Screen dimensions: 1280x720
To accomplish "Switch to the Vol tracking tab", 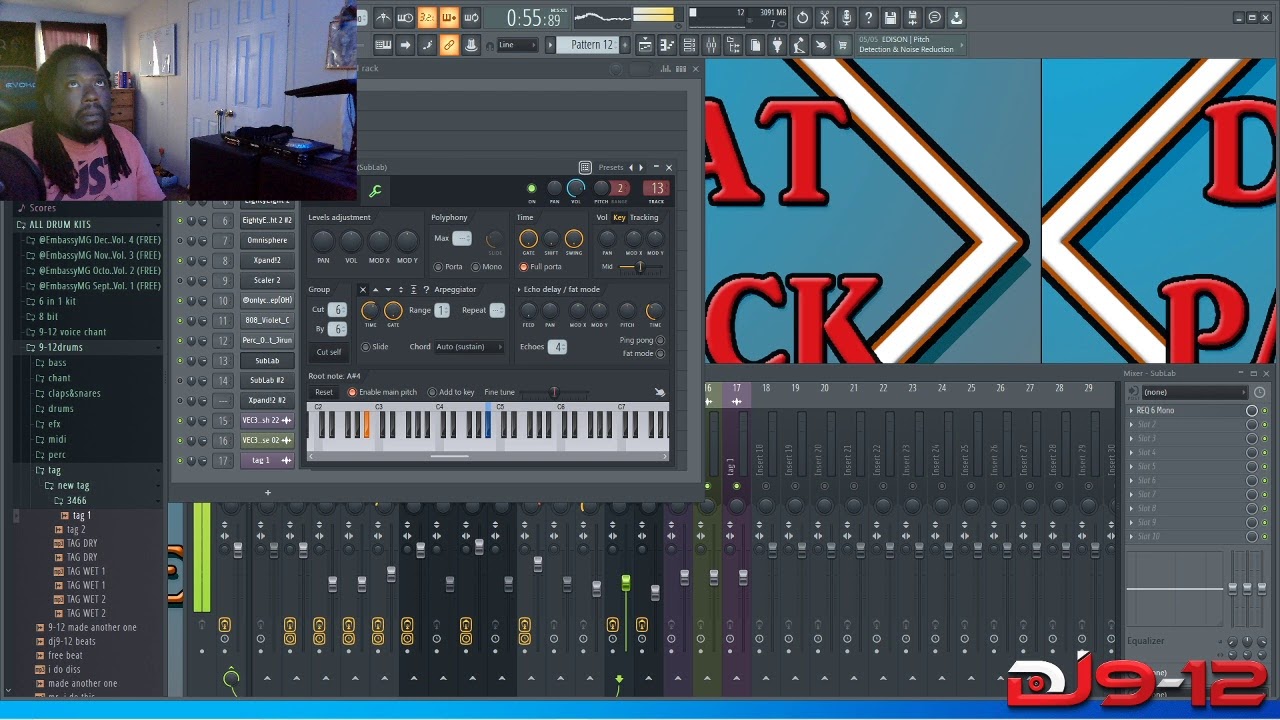I will pos(602,217).
